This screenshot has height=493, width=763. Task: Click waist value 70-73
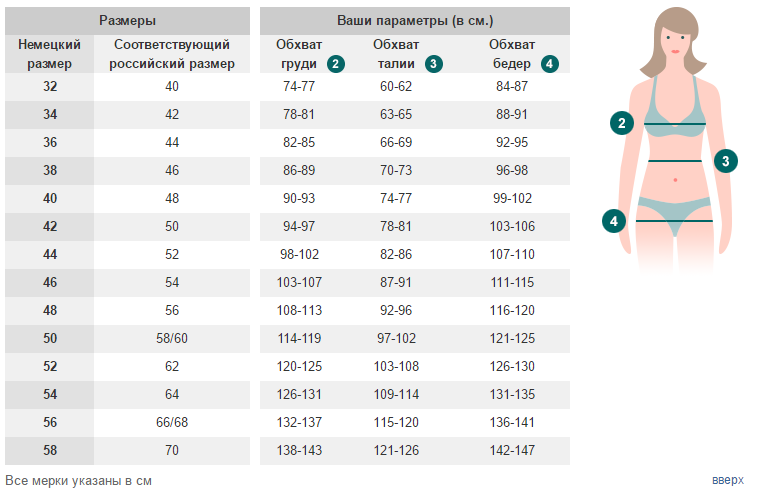(x=396, y=170)
